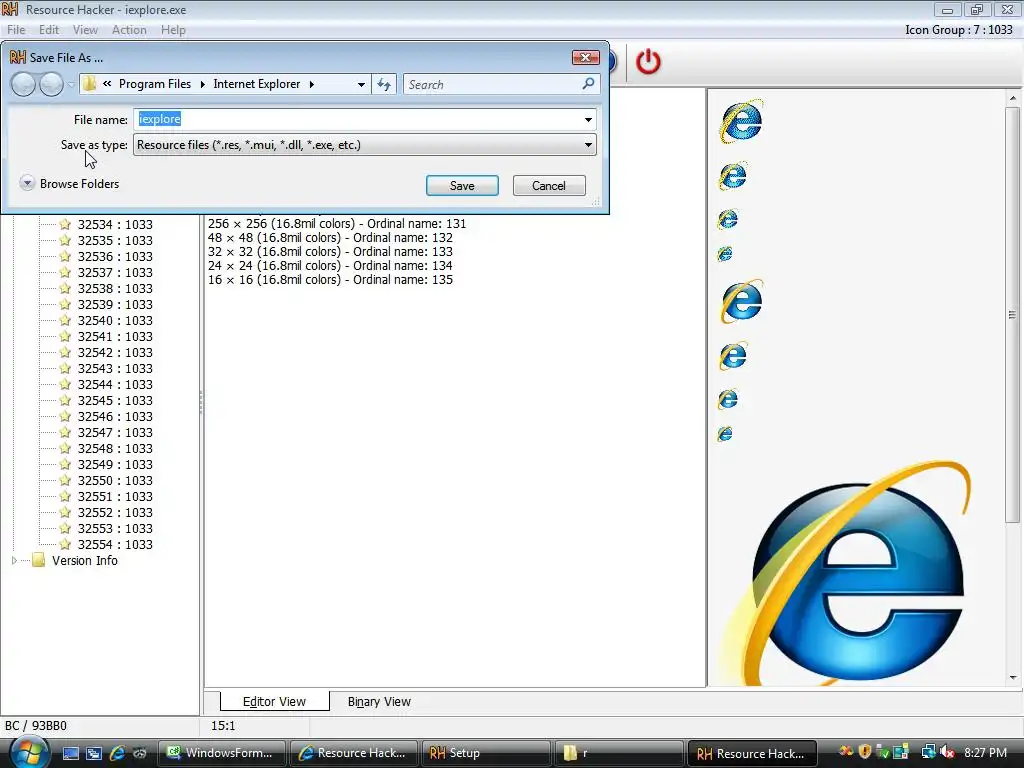Click the icon preview scroll up arrow
The image size is (1024, 768).
1013,98
